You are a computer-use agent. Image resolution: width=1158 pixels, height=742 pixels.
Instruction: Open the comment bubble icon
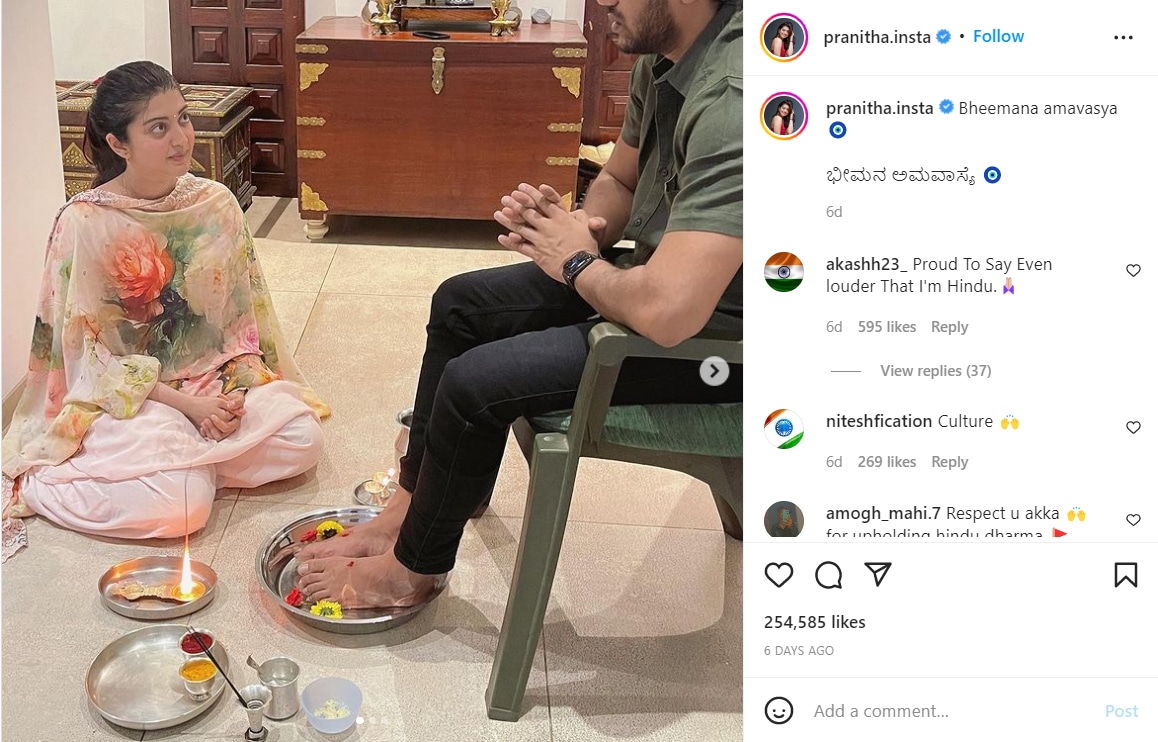tap(829, 575)
